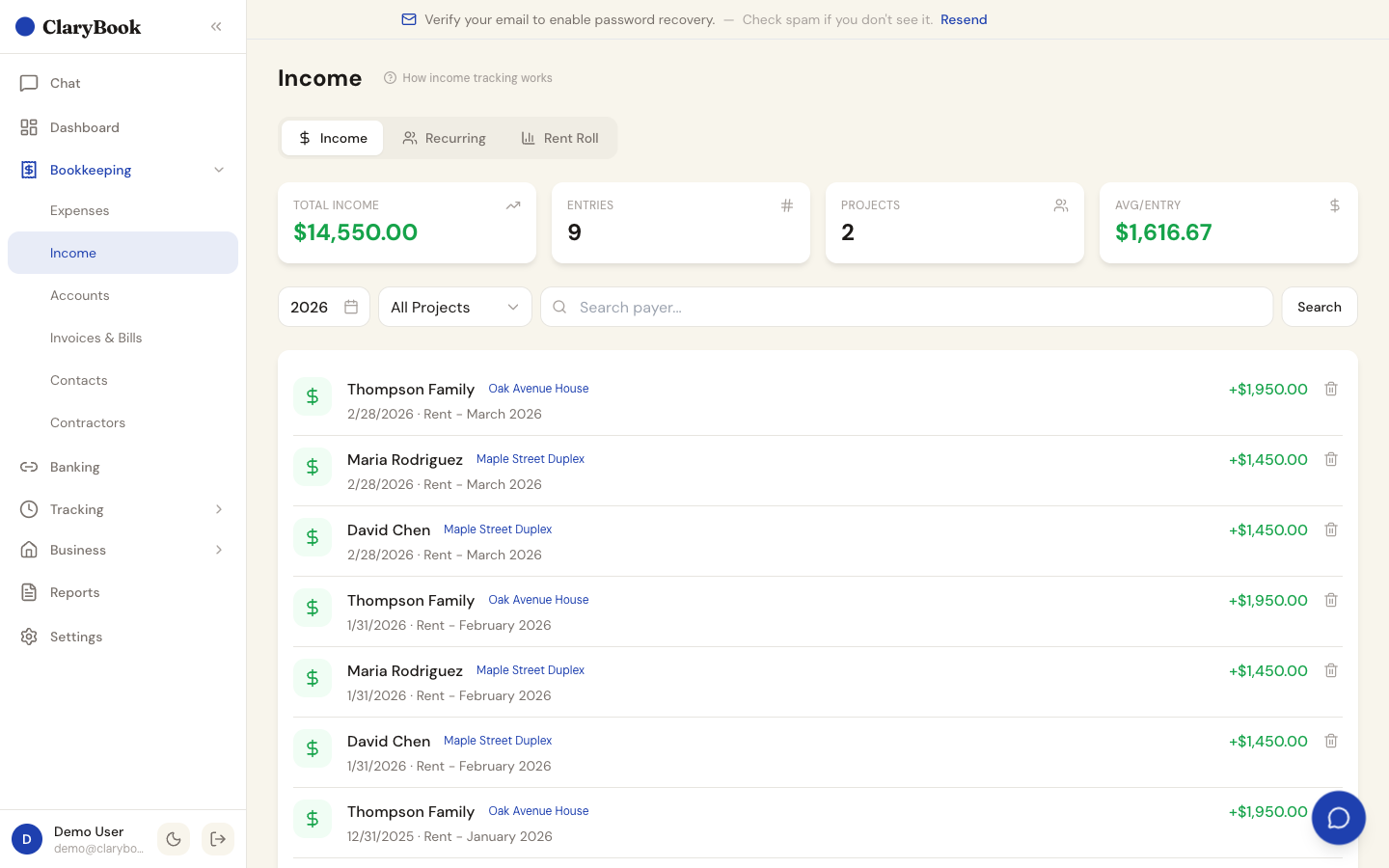Click the logout icon next to Demo User
This screenshot has width=1389, height=868.
[218, 839]
